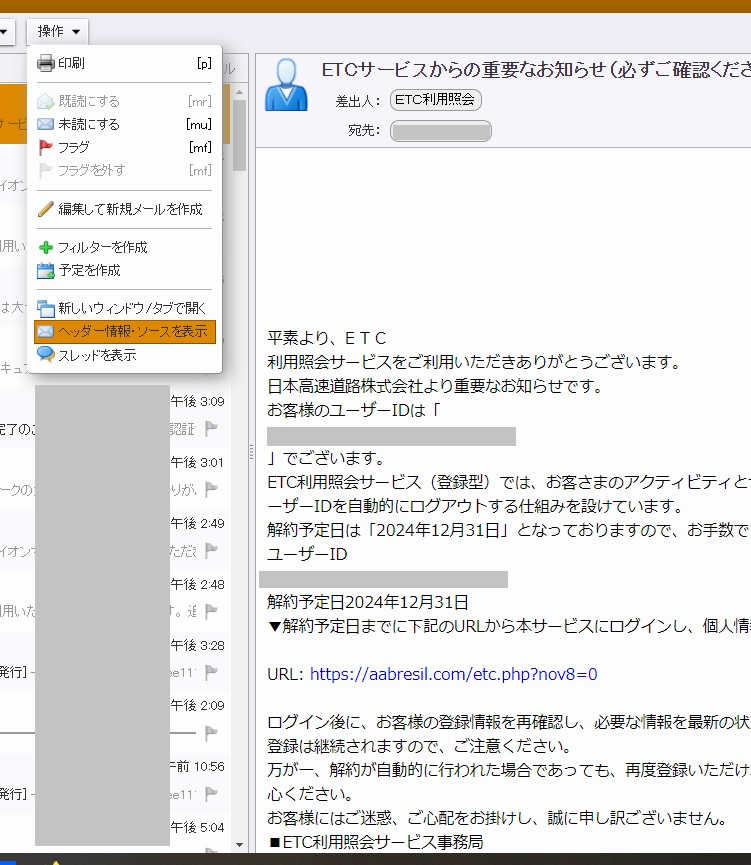Click the calendar icon for 予定を作成

click(x=46, y=270)
